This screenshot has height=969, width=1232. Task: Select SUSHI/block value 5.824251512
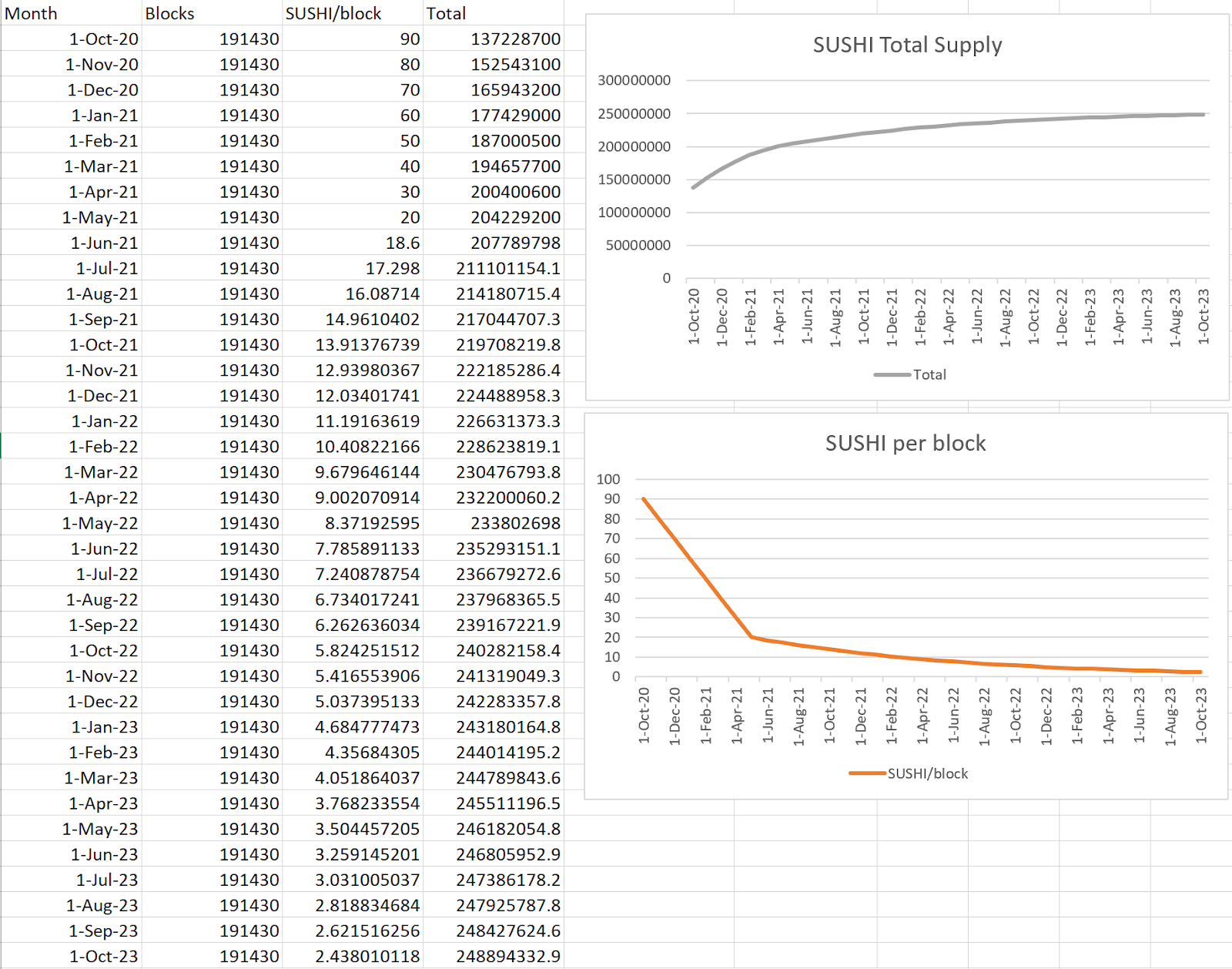click(353, 650)
